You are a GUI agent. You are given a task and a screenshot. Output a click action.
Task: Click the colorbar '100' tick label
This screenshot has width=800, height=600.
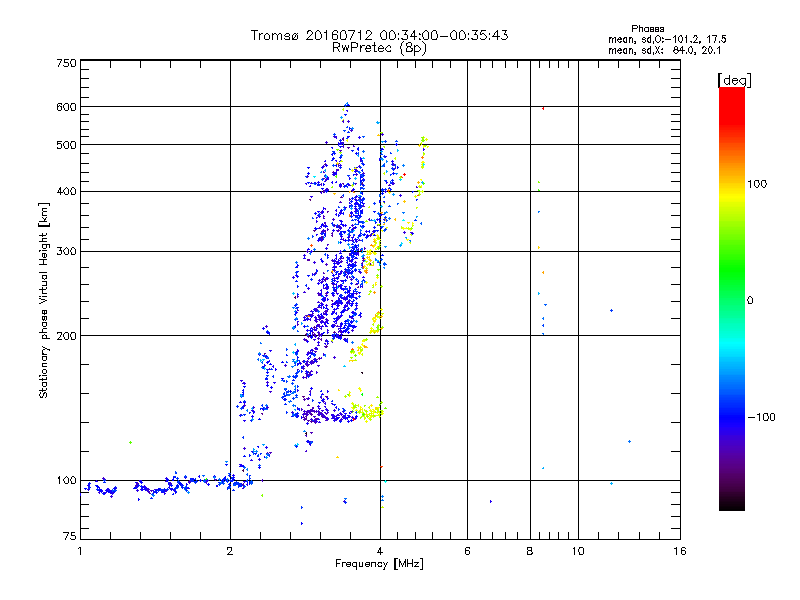[757, 184]
